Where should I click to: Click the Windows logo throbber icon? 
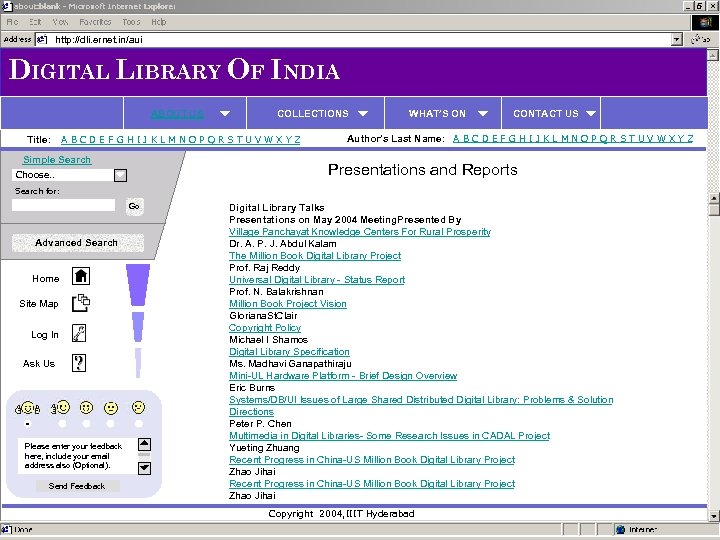(705, 22)
